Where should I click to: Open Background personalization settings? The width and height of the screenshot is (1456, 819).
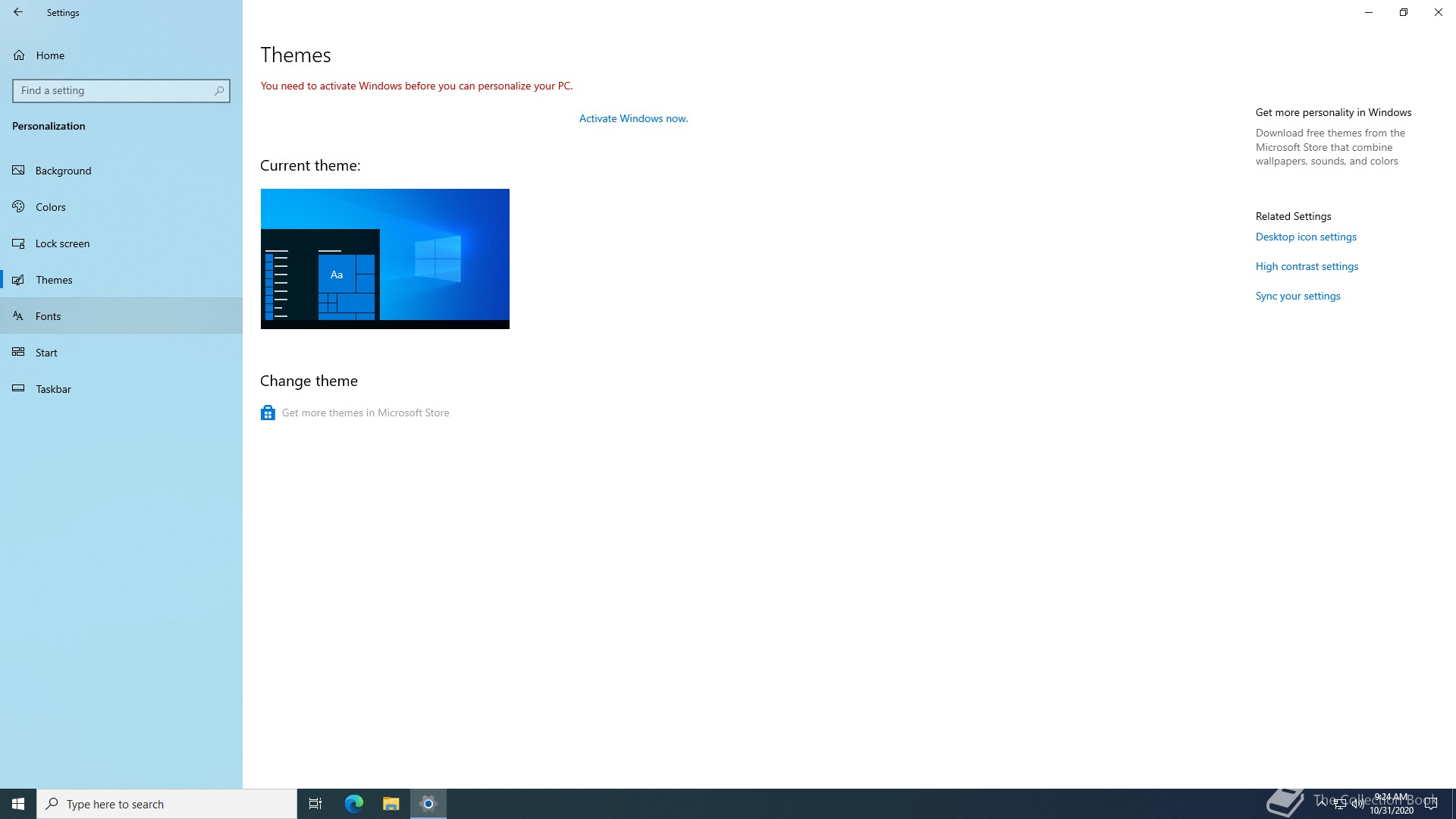[121, 171]
